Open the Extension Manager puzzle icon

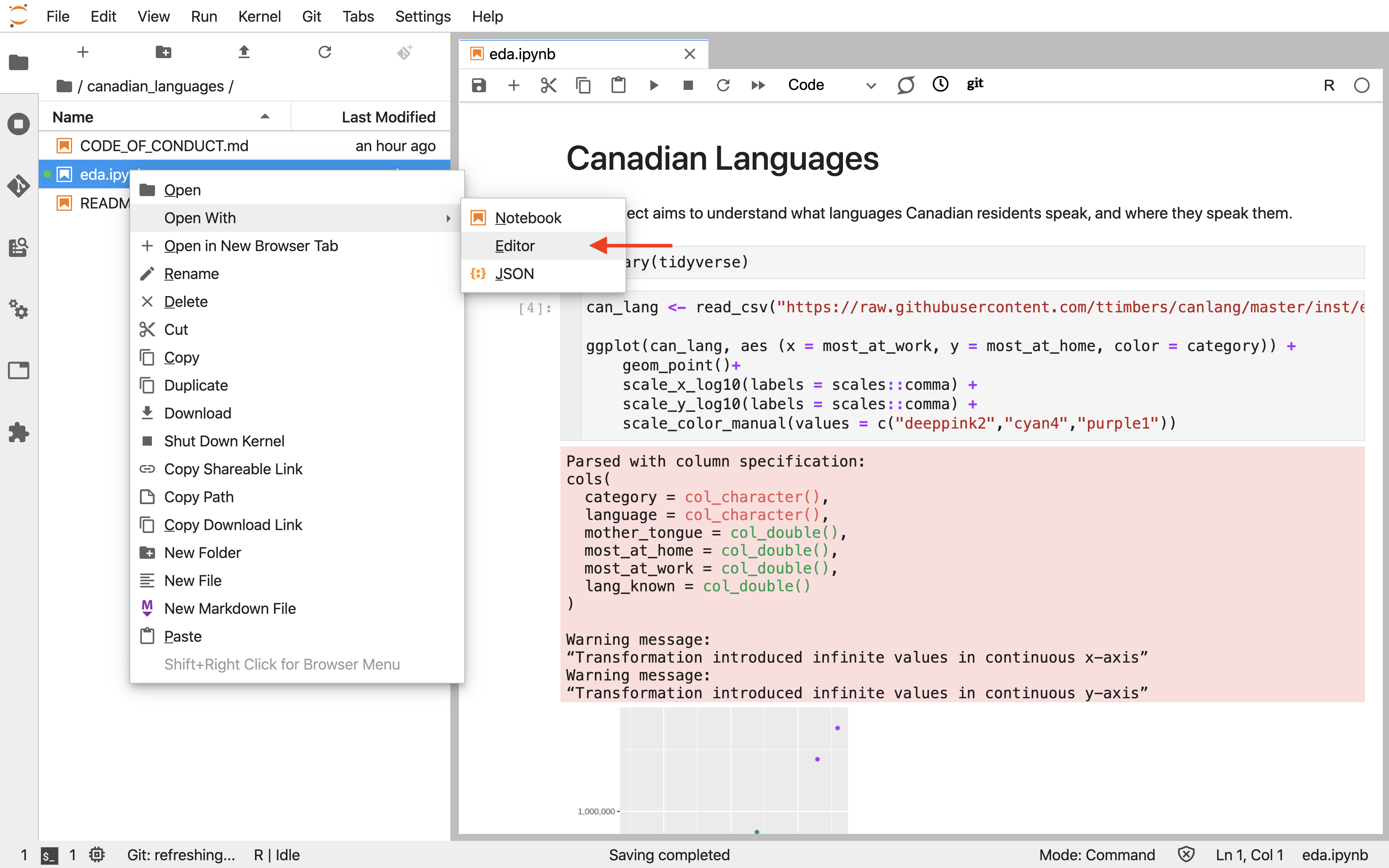coord(18,432)
